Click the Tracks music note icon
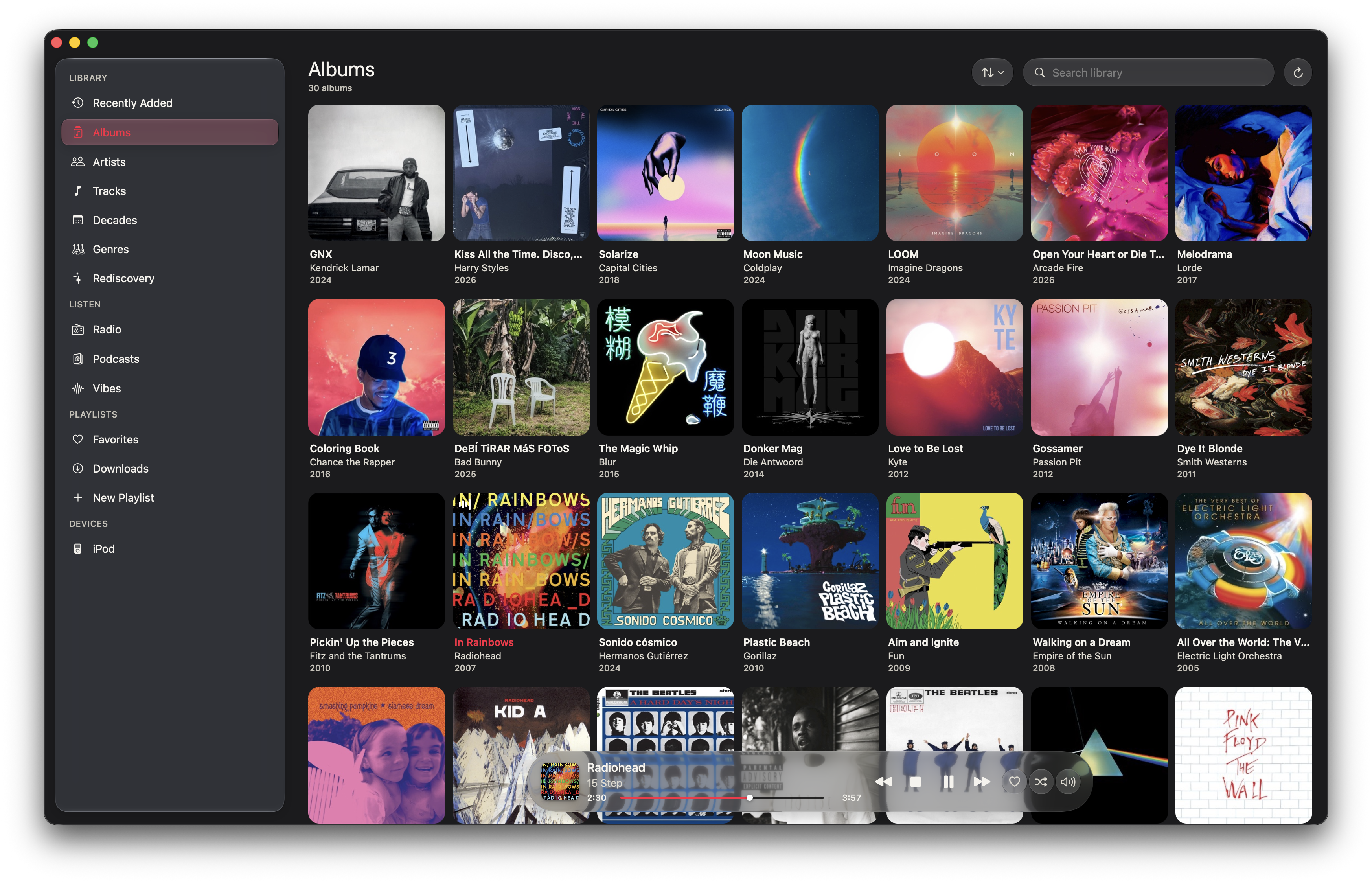This screenshot has width=1372, height=883. (78, 191)
